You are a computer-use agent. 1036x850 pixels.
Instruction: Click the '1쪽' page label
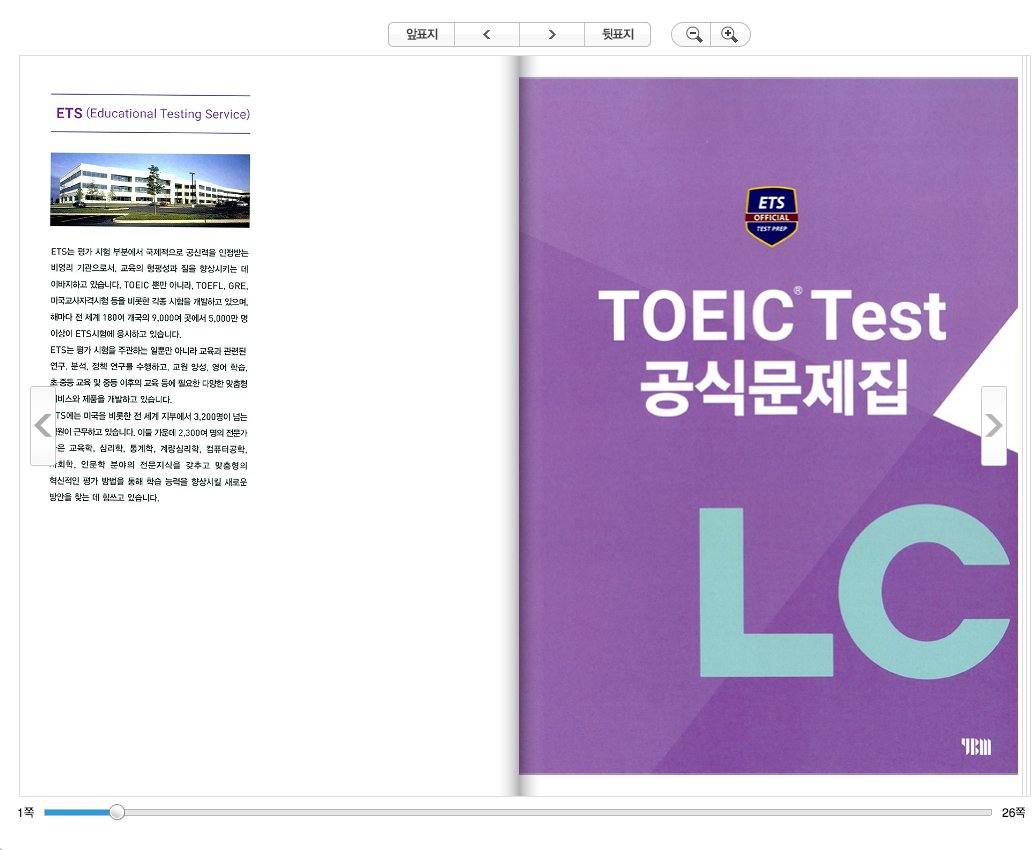tap(25, 812)
